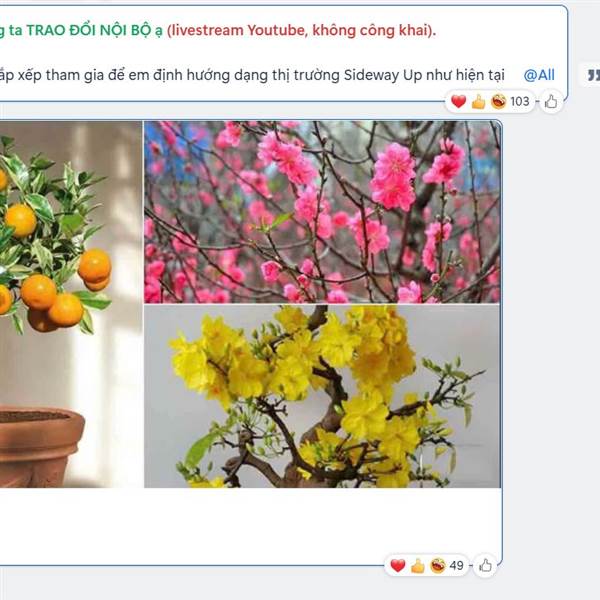This screenshot has height=600, width=600.
Task: Click thumbs-up emoji on the 103-reaction message
Action: point(478,102)
